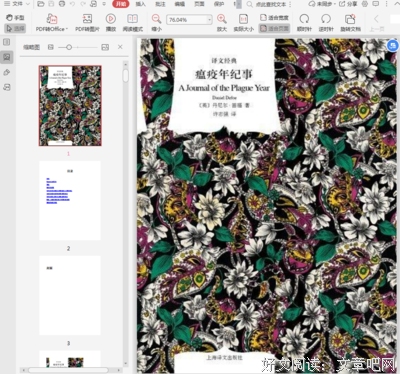Enable 适合宽度 fit width
Image resolution: width=400 pixels, height=374 pixels.
click(274, 17)
